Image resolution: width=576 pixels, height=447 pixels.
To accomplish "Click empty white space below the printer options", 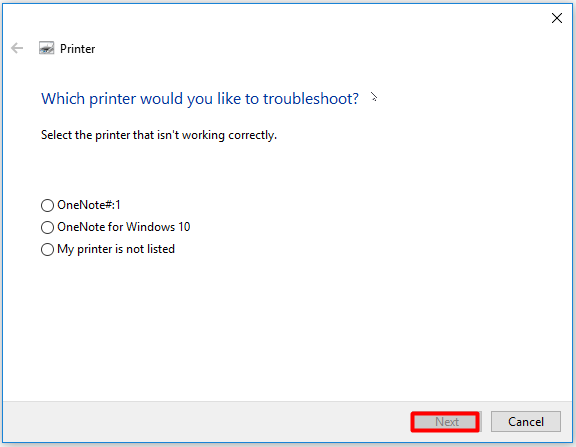I will coord(287,327).
